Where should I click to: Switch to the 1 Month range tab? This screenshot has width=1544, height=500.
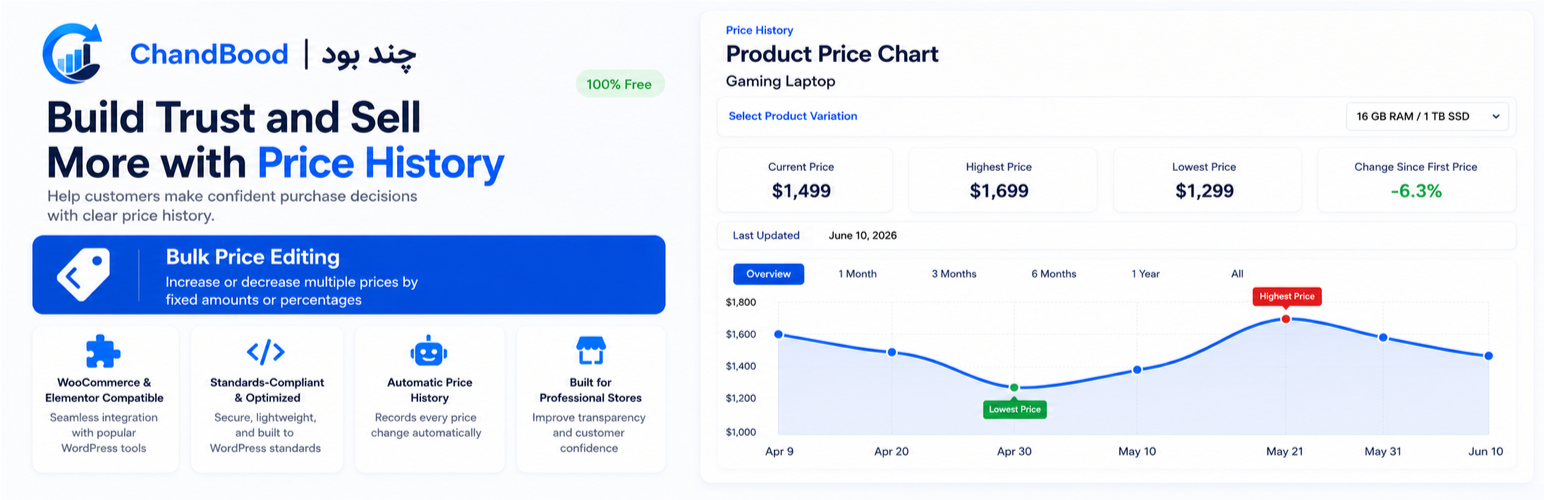coord(857,274)
